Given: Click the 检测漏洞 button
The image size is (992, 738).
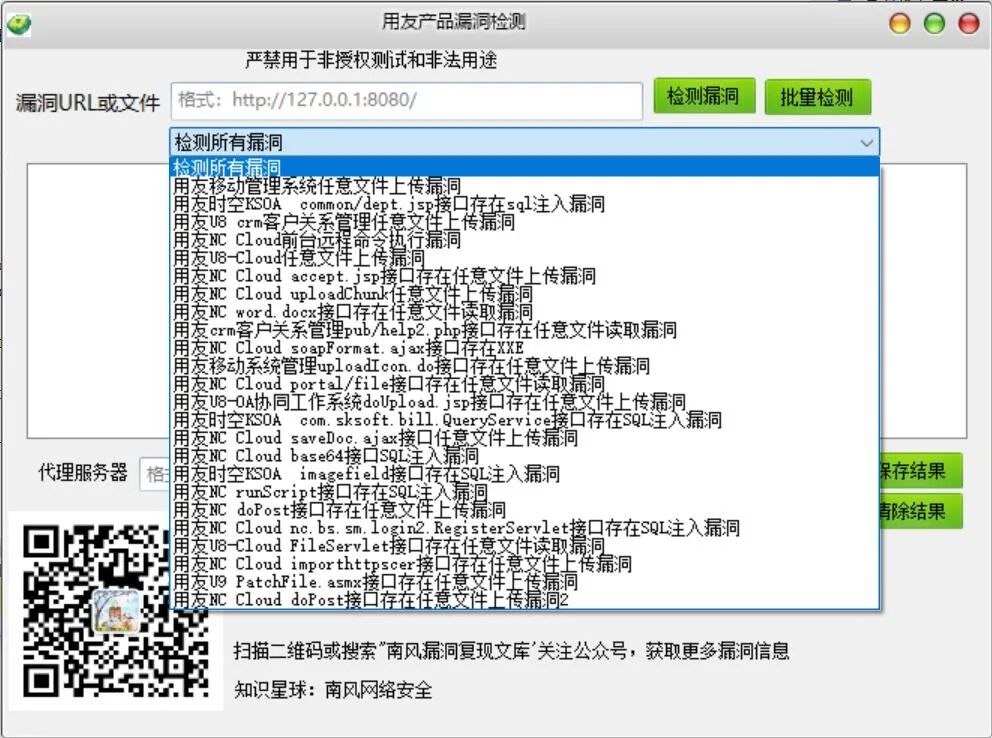Looking at the screenshot, I should [x=704, y=96].
